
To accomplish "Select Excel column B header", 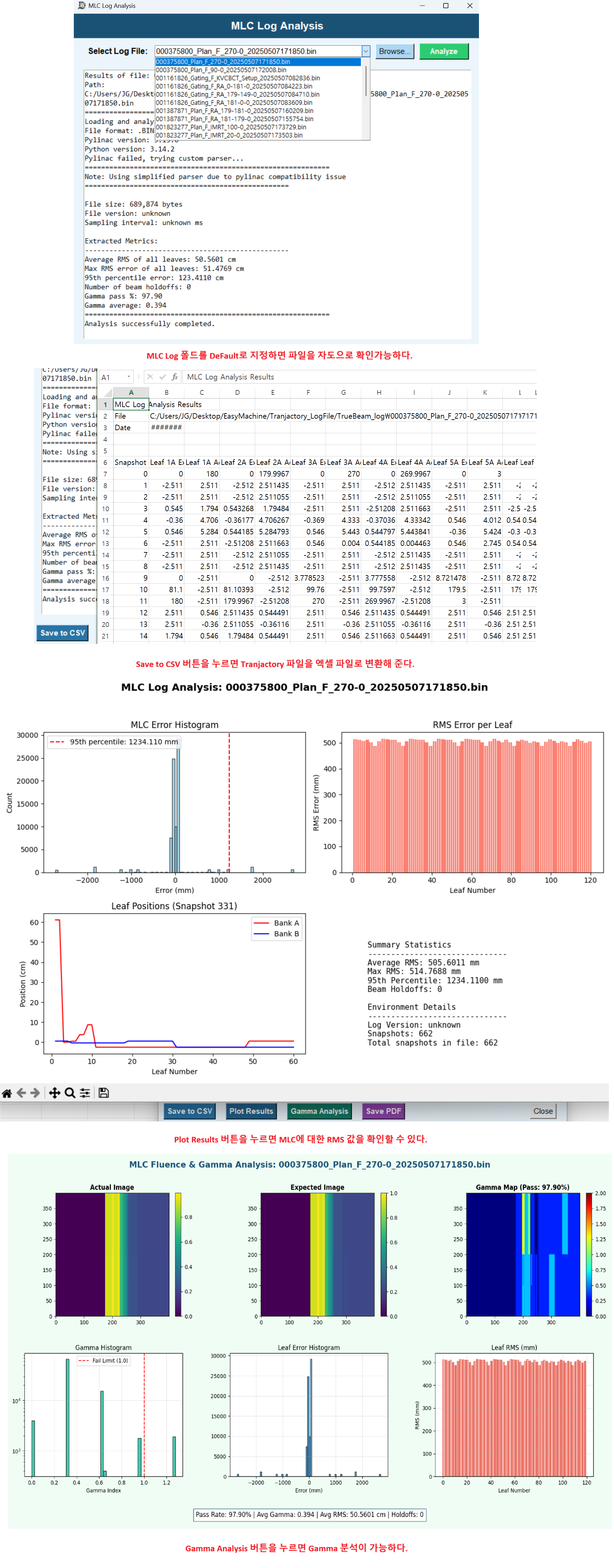I will pyautogui.click(x=166, y=393).
